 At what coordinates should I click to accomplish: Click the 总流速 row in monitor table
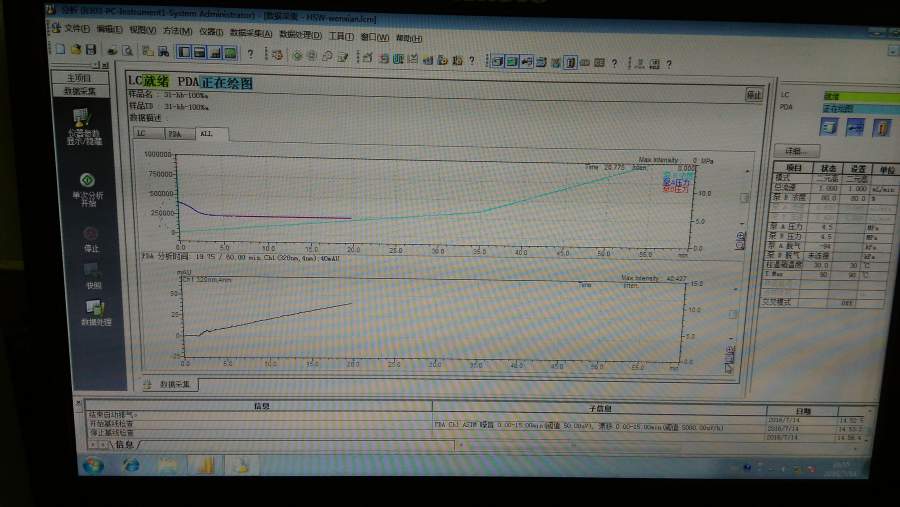[x=834, y=188]
